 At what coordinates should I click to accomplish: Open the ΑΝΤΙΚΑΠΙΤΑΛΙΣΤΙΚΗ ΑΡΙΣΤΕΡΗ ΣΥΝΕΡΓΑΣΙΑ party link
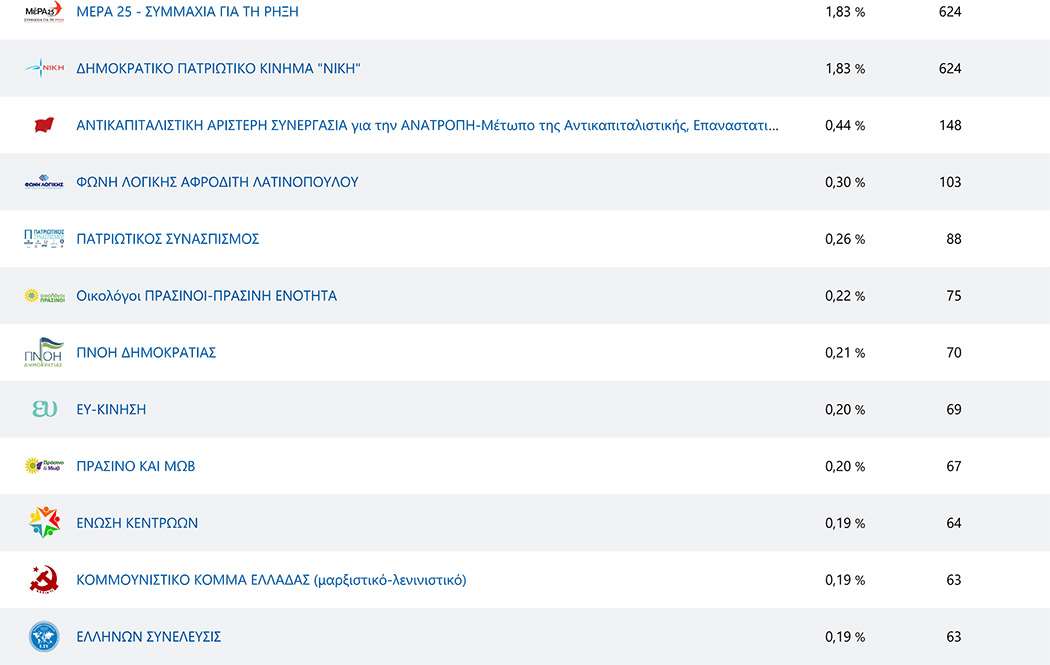pyautogui.click(x=427, y=125)
